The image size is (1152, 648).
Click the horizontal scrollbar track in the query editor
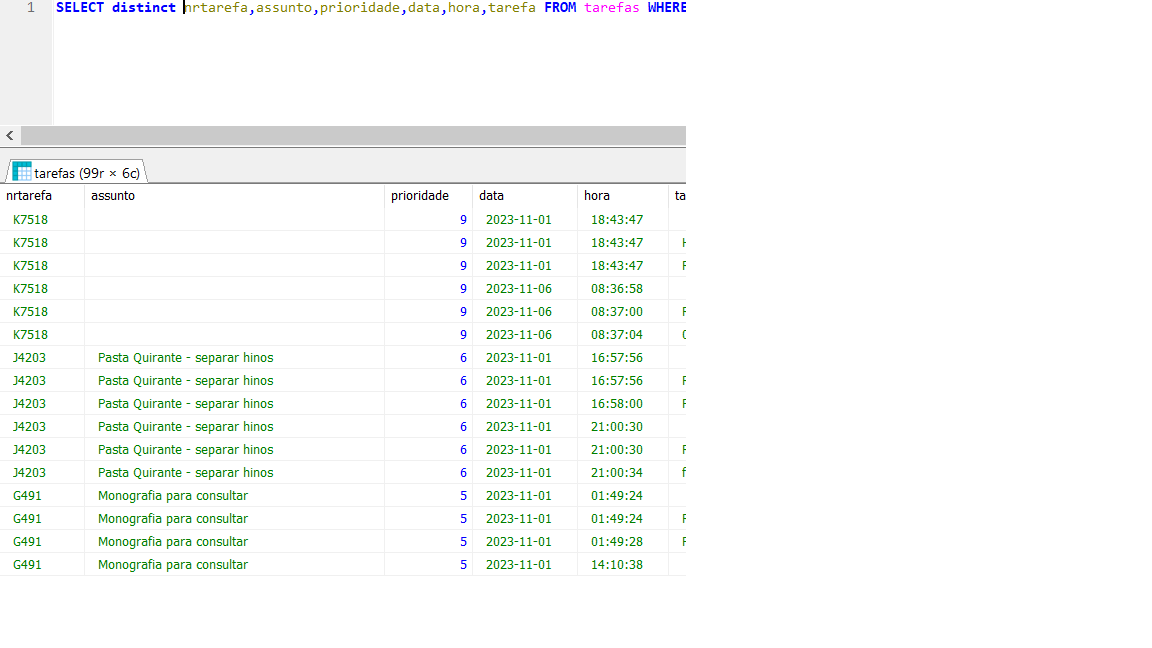coord(352,135)
